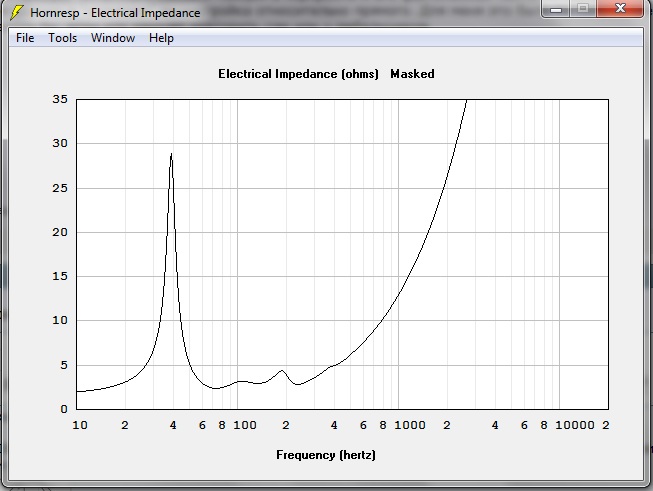Click the 'Frequency (hertz)' axis label
The image size is (653, 491).
click(x=326, y=455)
